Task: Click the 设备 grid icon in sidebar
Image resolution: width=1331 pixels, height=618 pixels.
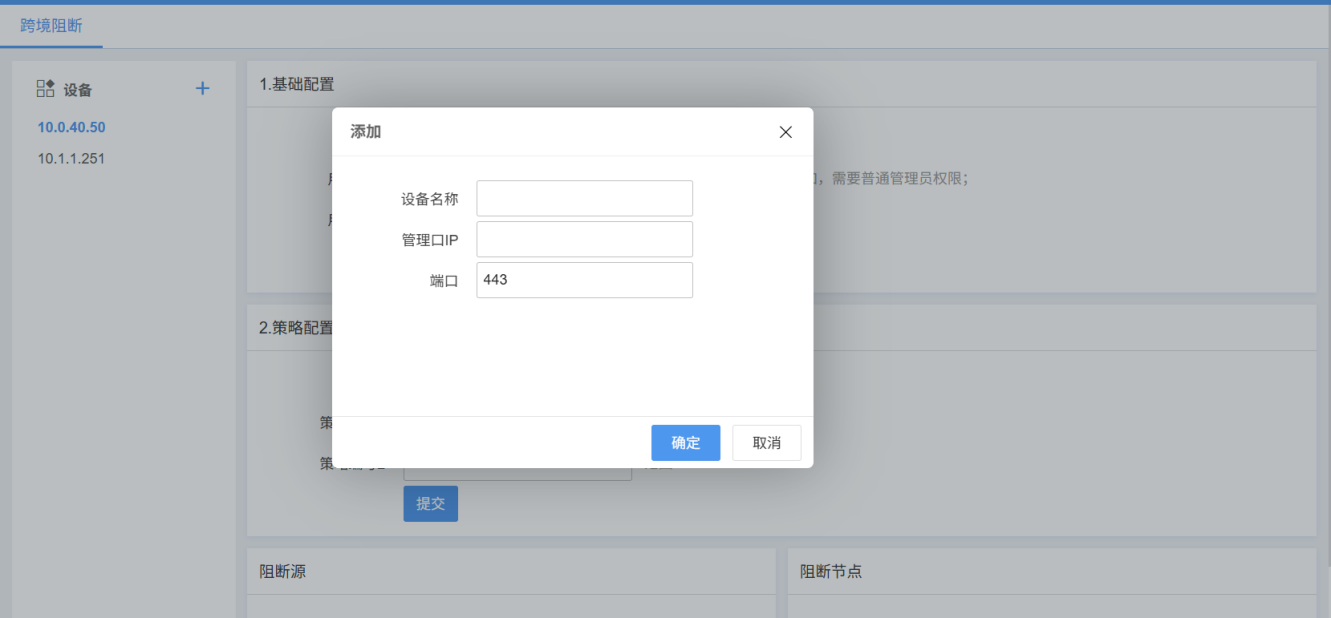Action: [45, 89]
